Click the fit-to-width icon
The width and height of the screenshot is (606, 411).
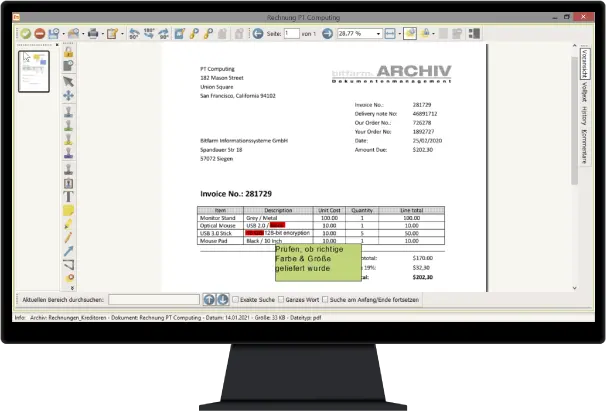[390, 34]
